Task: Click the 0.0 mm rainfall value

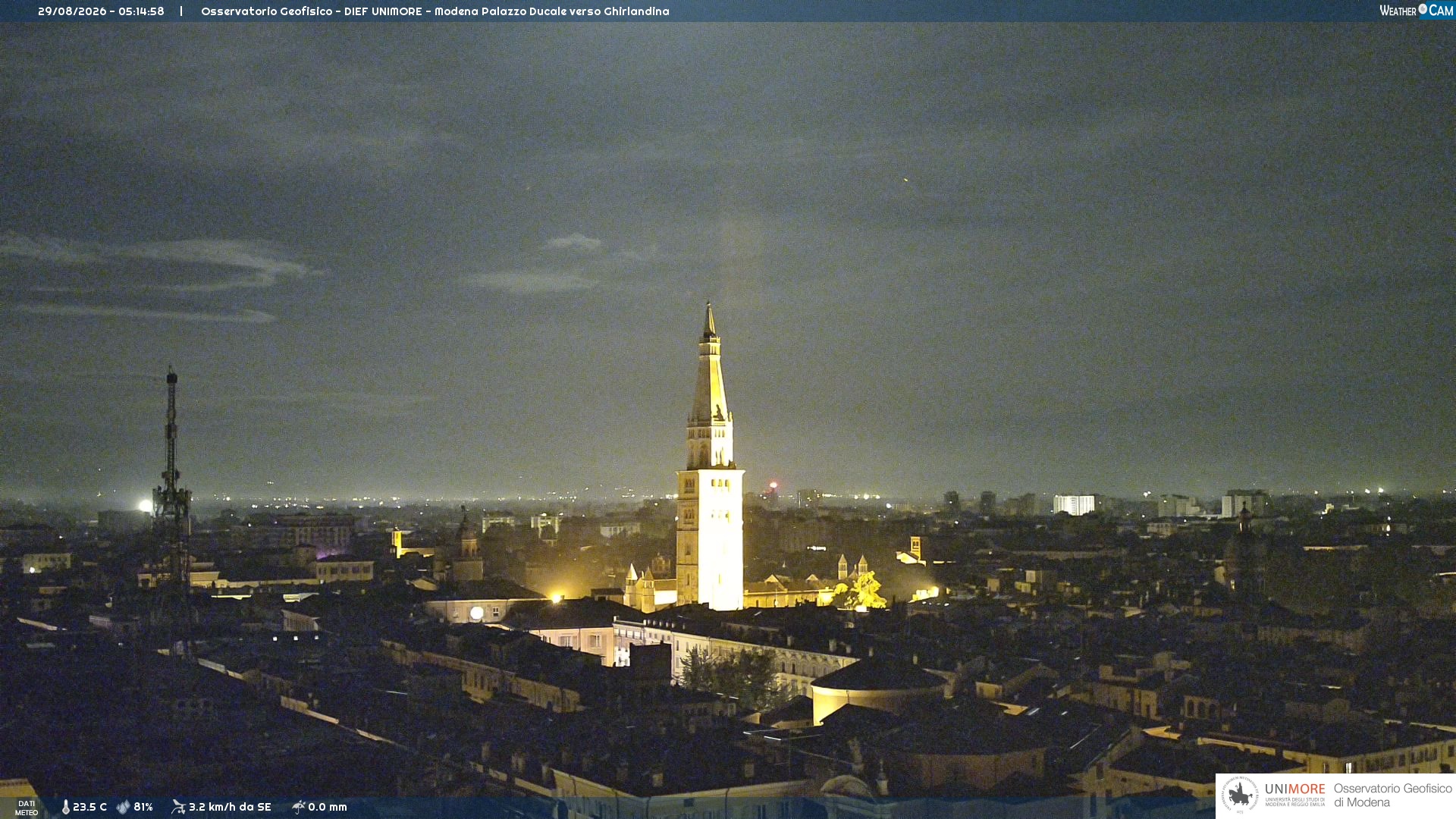Action: coord(328,807)
